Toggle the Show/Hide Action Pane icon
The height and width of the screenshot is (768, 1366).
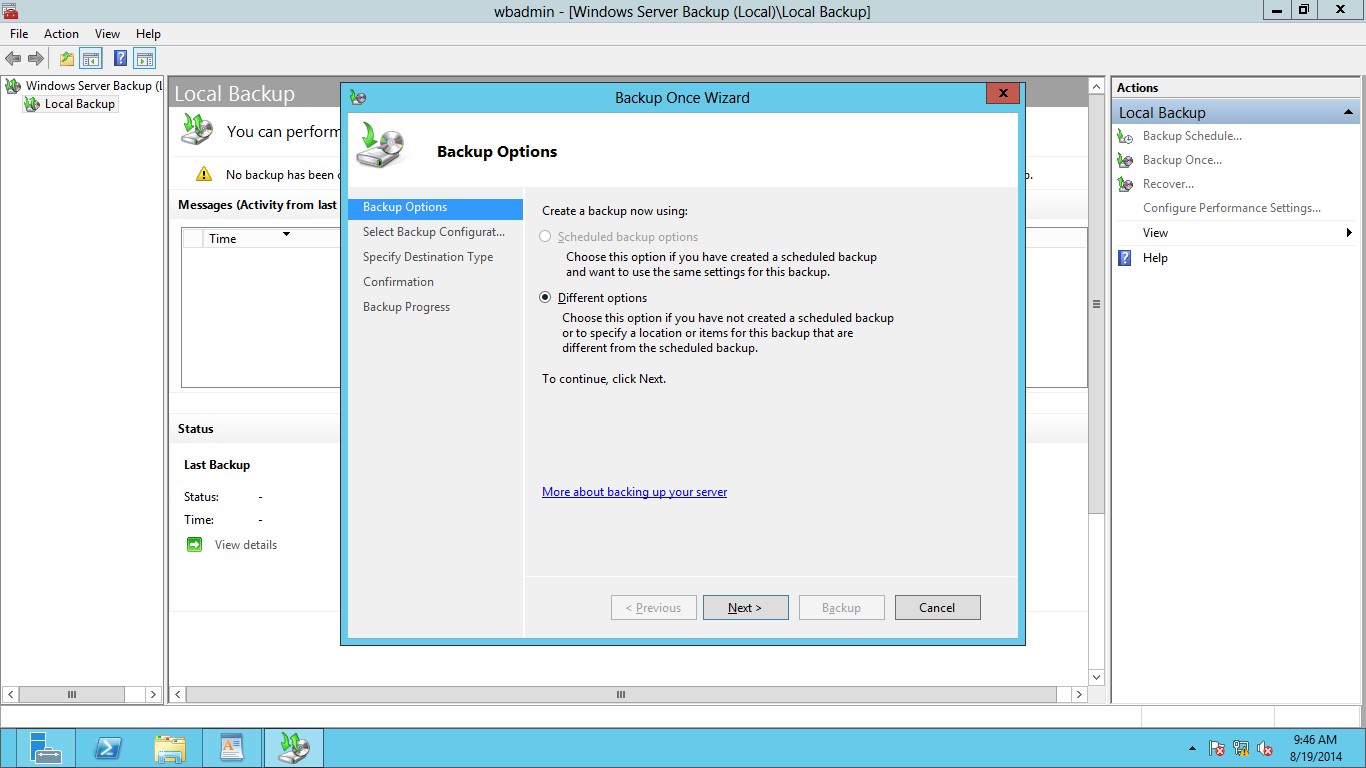point(145,59)
